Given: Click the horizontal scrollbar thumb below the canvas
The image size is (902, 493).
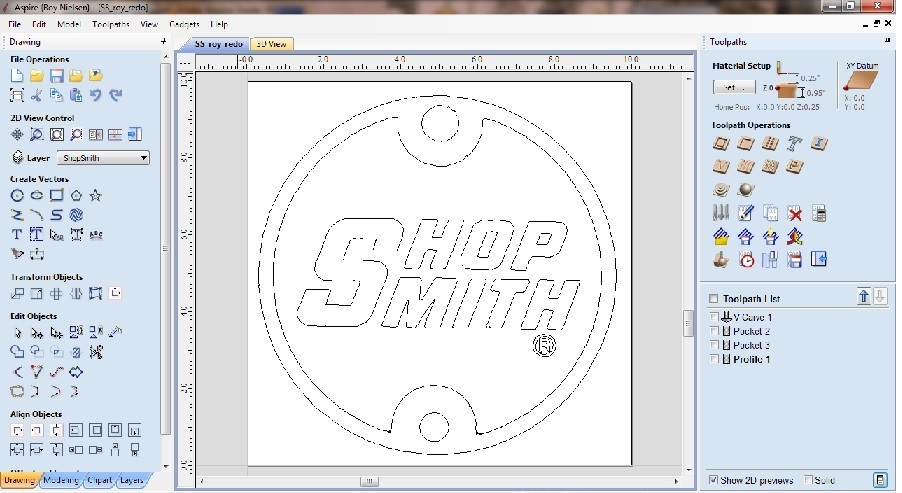Looking at the screenshot, I should click(369, 481).
